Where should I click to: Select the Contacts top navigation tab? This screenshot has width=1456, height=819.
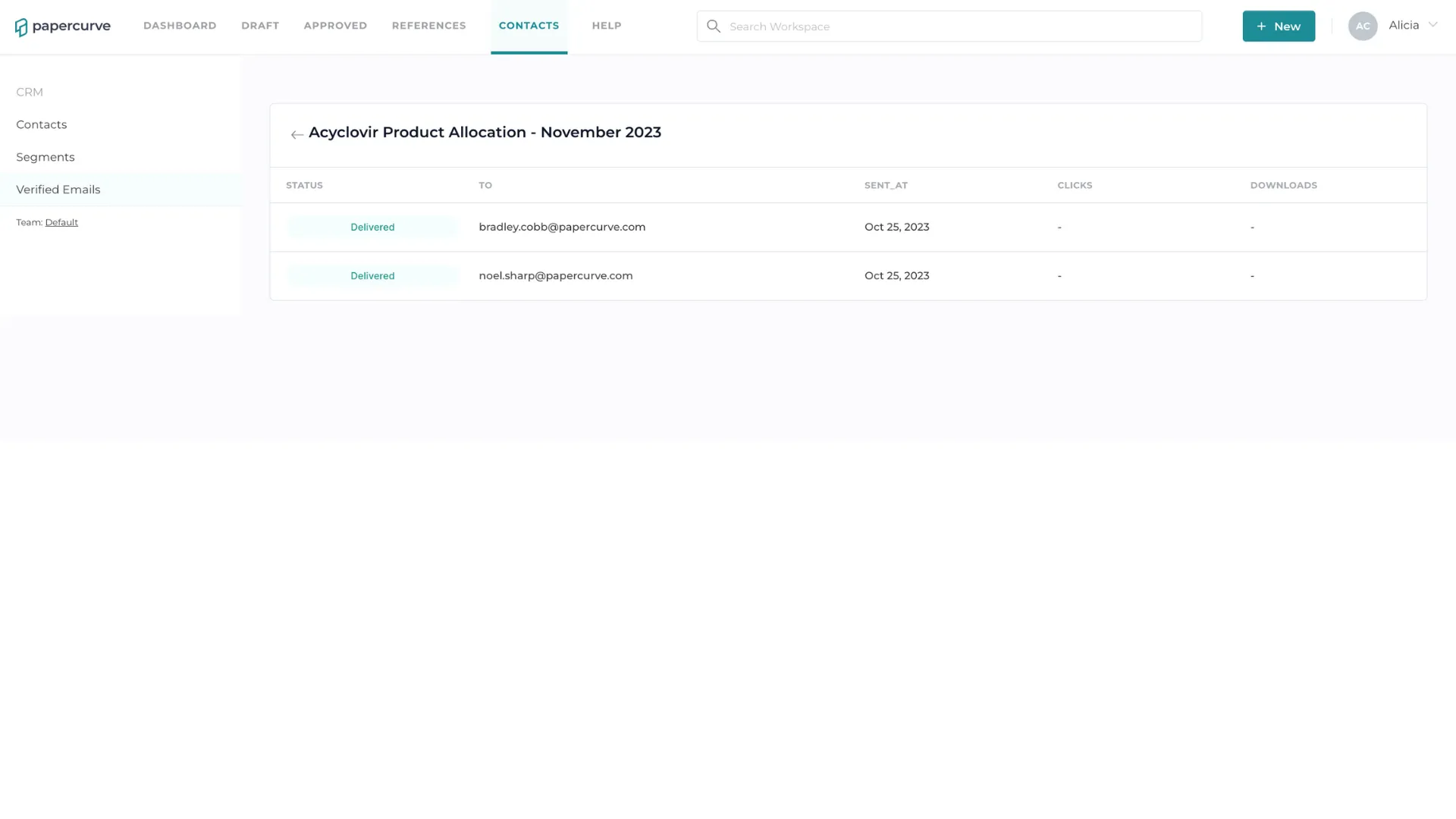coord(529,26)
